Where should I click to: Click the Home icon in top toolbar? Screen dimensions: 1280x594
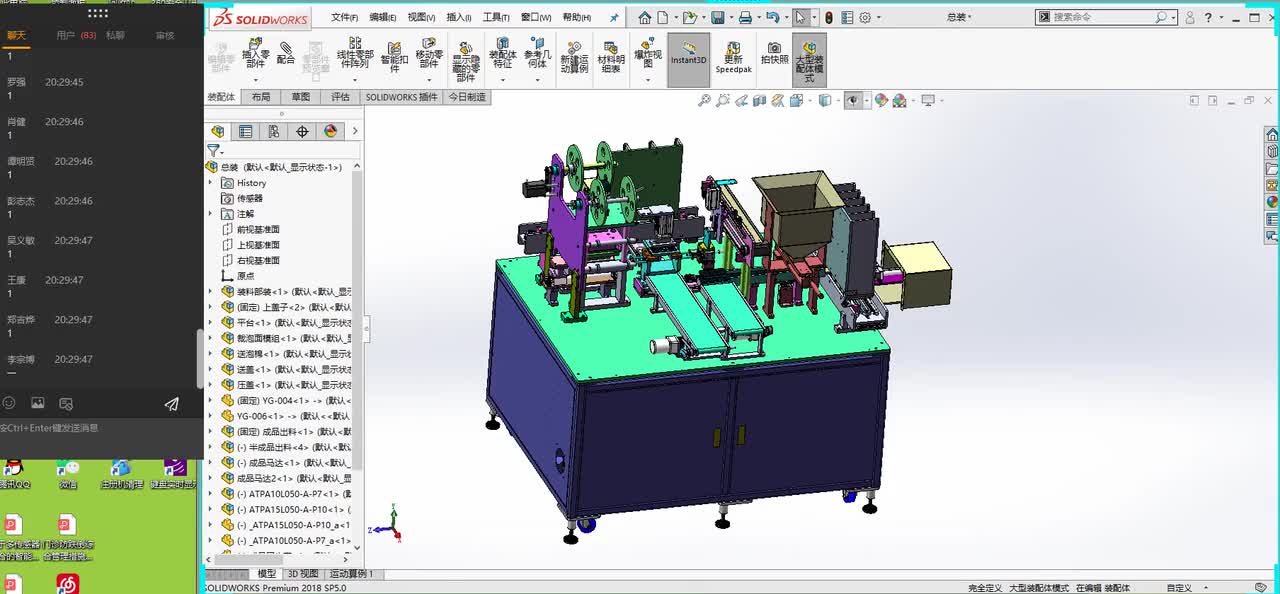pos(645,17)
